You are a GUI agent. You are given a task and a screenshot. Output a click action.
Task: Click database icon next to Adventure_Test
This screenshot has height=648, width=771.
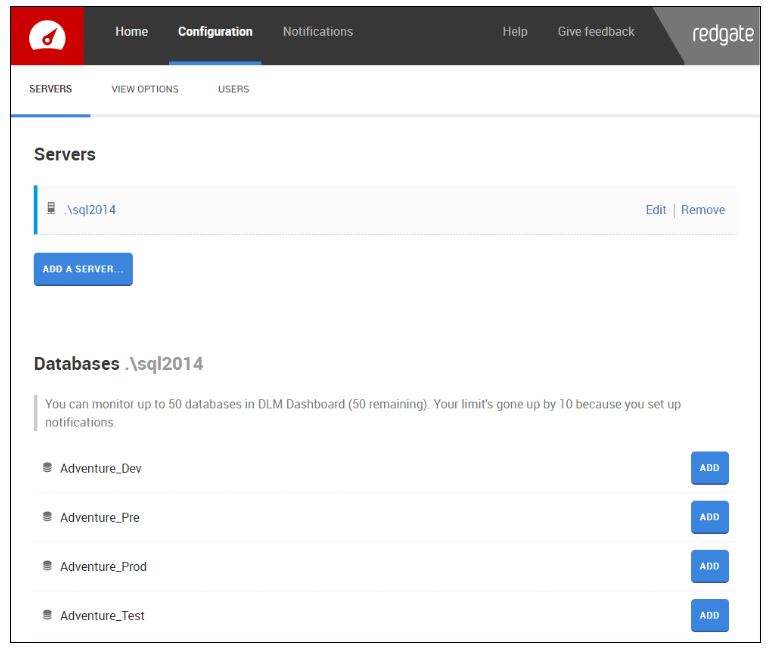point(47,615)
